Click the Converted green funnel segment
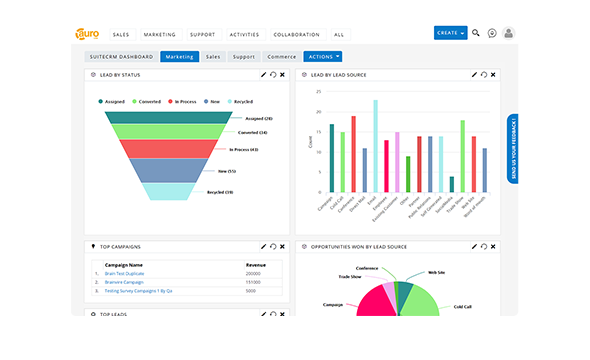The image size is (590, 360). 168,131
